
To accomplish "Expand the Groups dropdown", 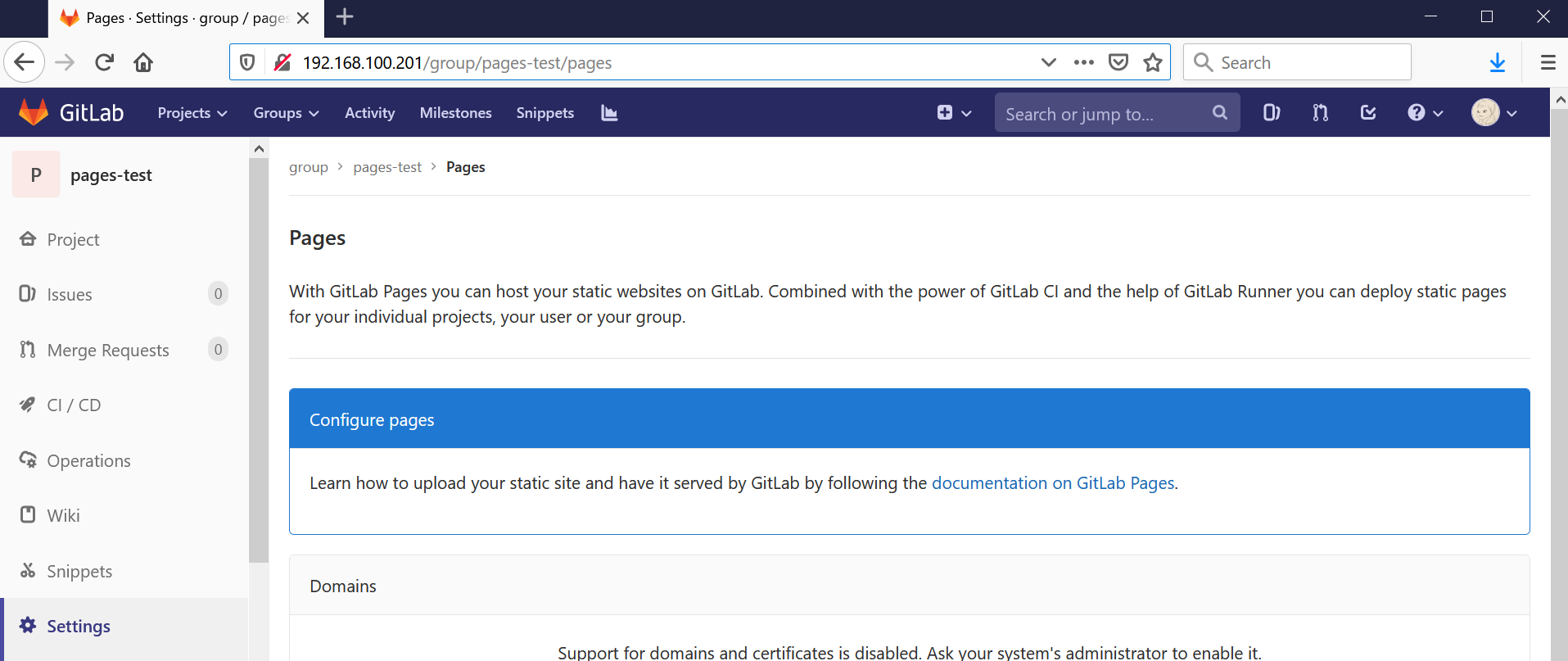I will coord(286,113).
